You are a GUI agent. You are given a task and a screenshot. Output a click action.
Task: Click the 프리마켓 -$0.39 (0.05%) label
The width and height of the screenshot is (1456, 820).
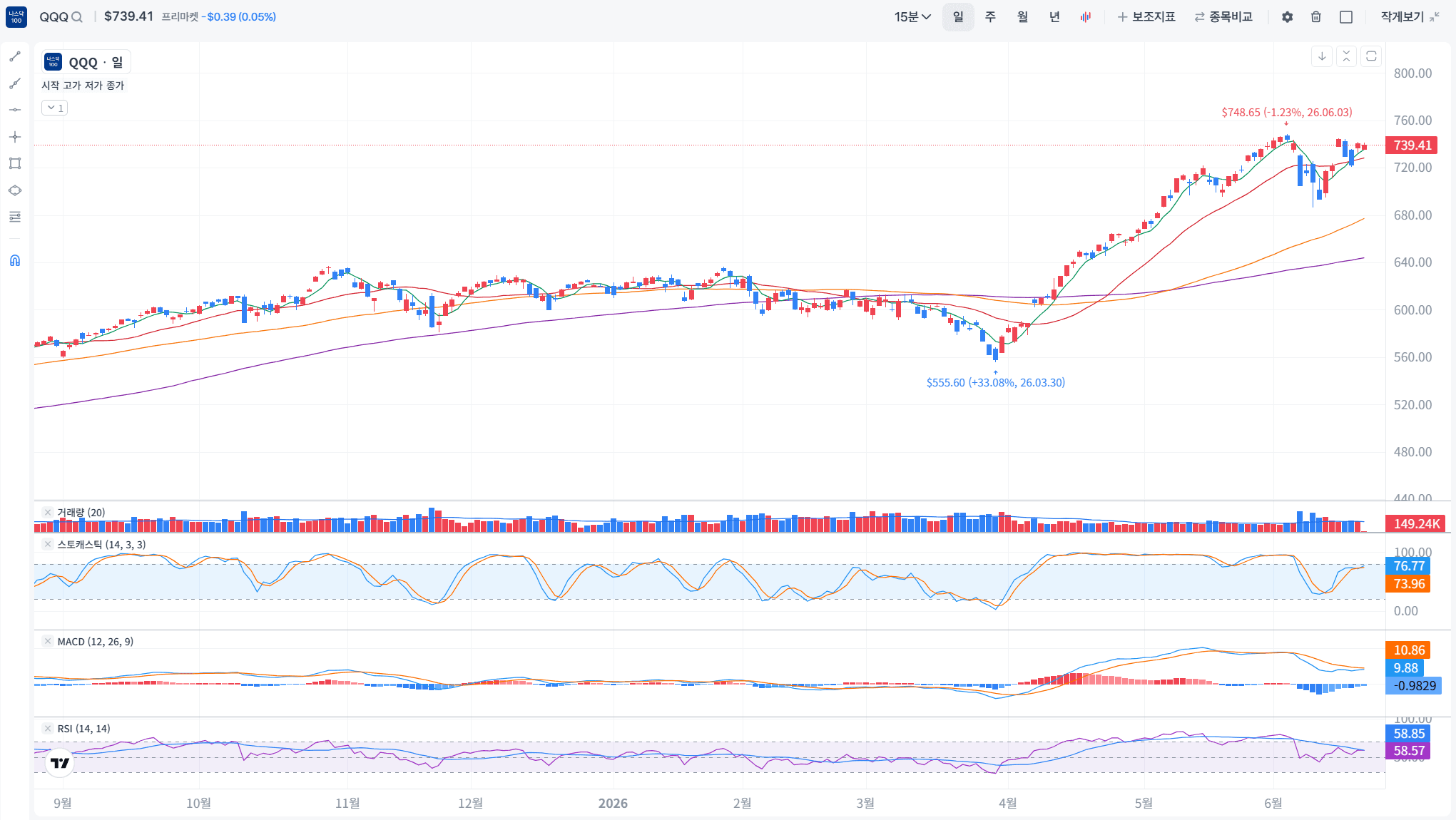pyautogui.click(x=218, y=17)
